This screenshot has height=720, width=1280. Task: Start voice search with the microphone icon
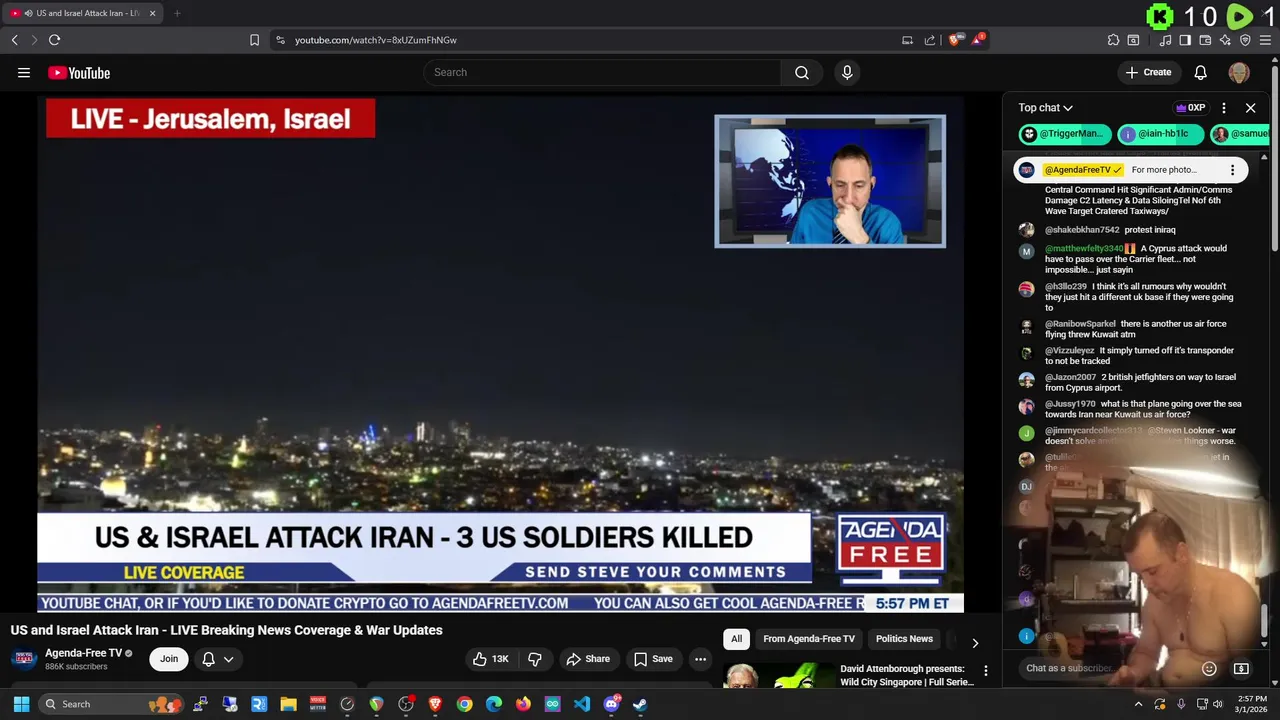click(x=847, y=72)
